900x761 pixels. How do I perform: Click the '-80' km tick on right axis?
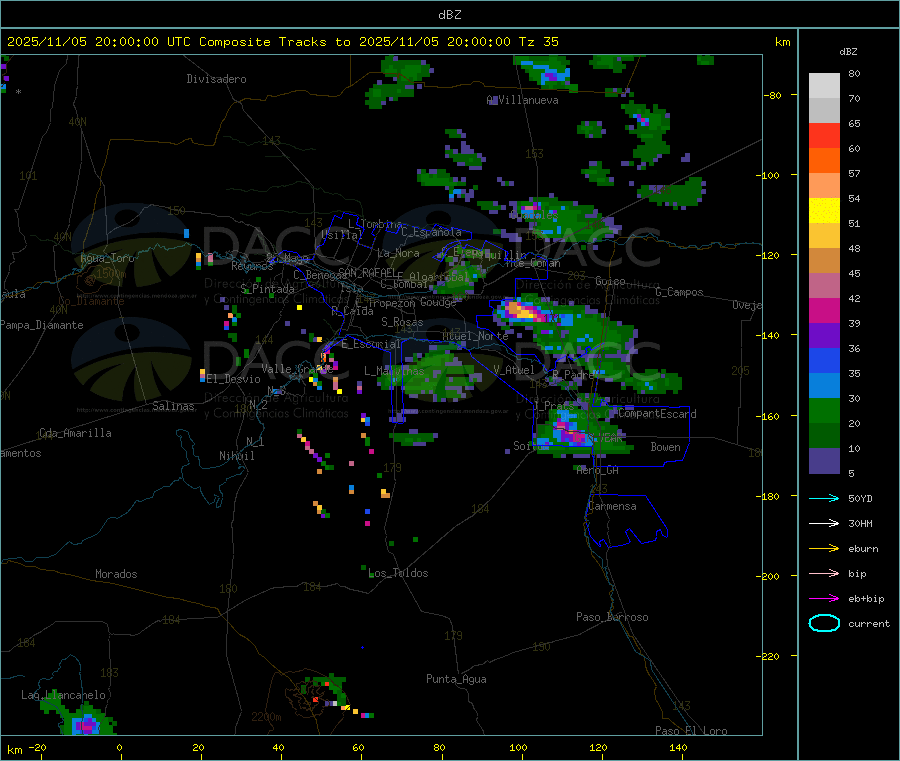click(x=773, y=95)
